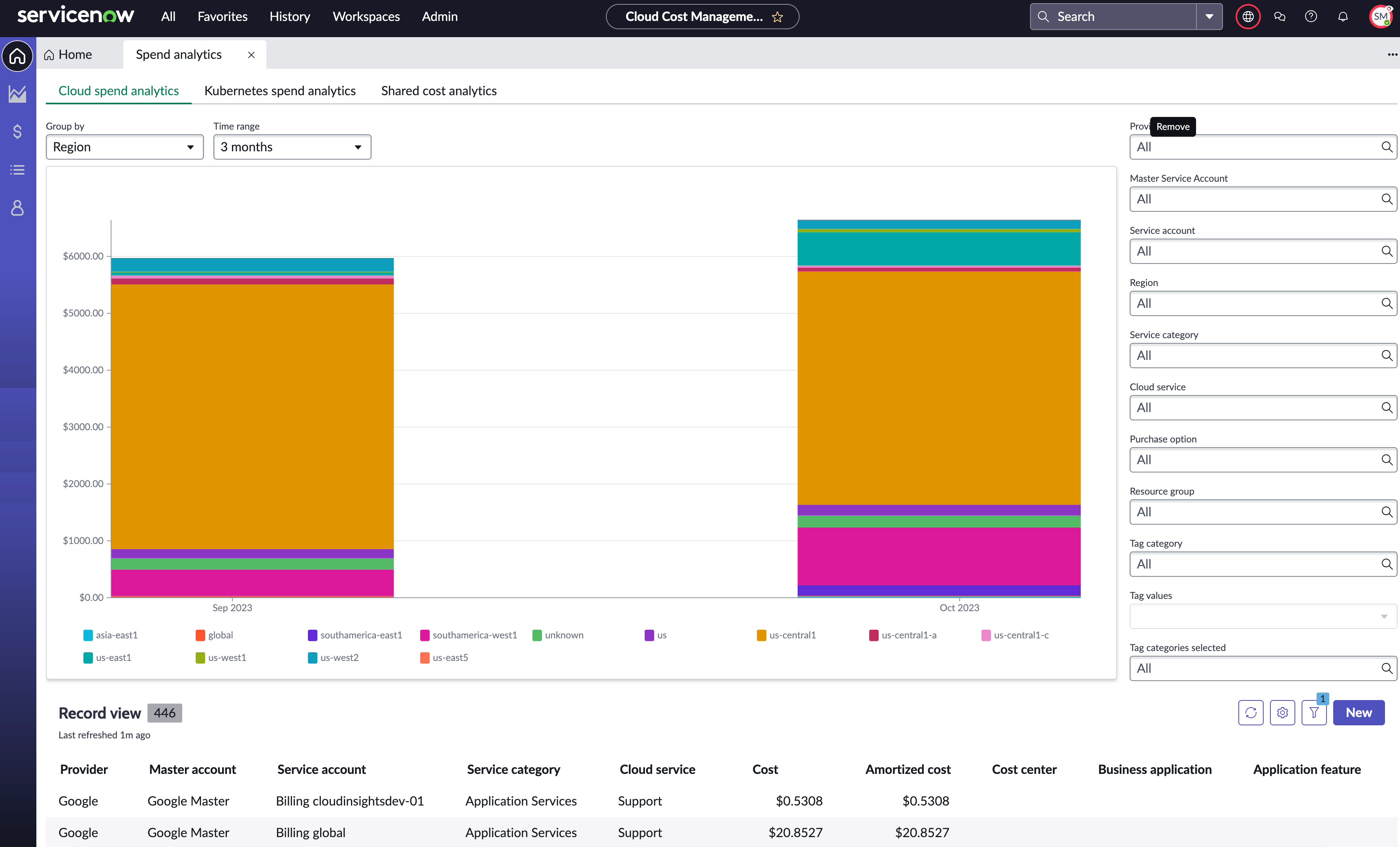1400x847 pixels.
Task: Toggle us-west1 legend series
Action: [221, 658]
